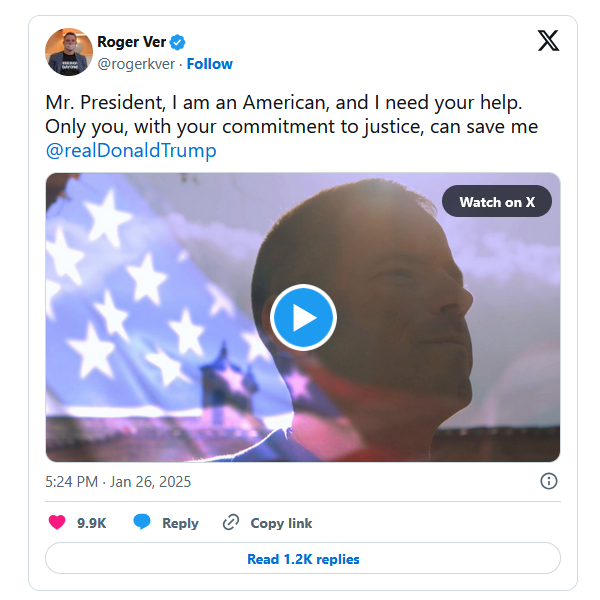Follow Roger Ver
The image size is (600, 600).
(209, 64)
